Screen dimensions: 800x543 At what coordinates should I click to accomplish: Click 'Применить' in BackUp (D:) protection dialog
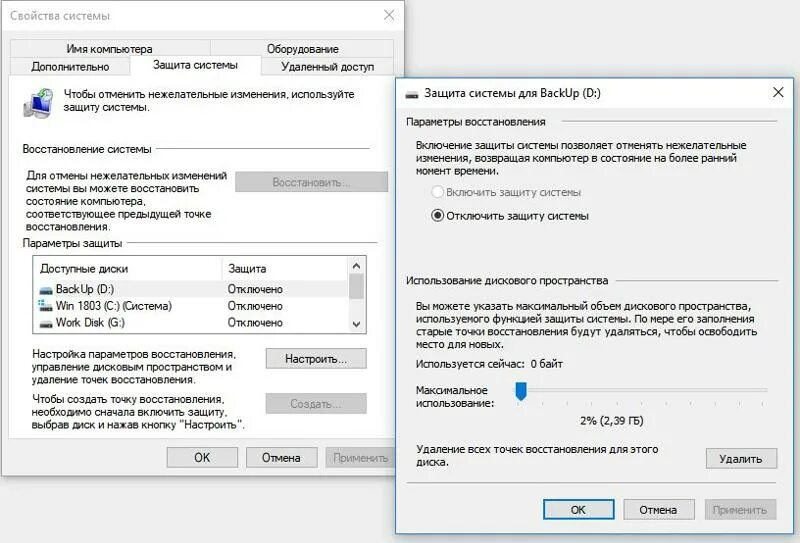(740, 509)
